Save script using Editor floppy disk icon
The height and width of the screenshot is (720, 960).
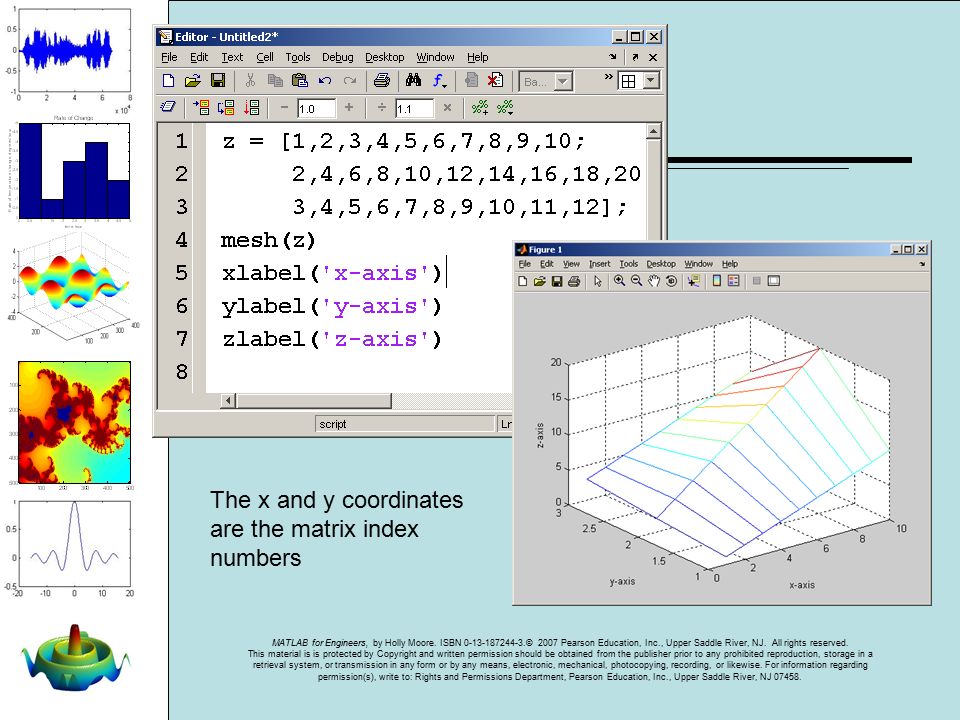click(218, 81)
